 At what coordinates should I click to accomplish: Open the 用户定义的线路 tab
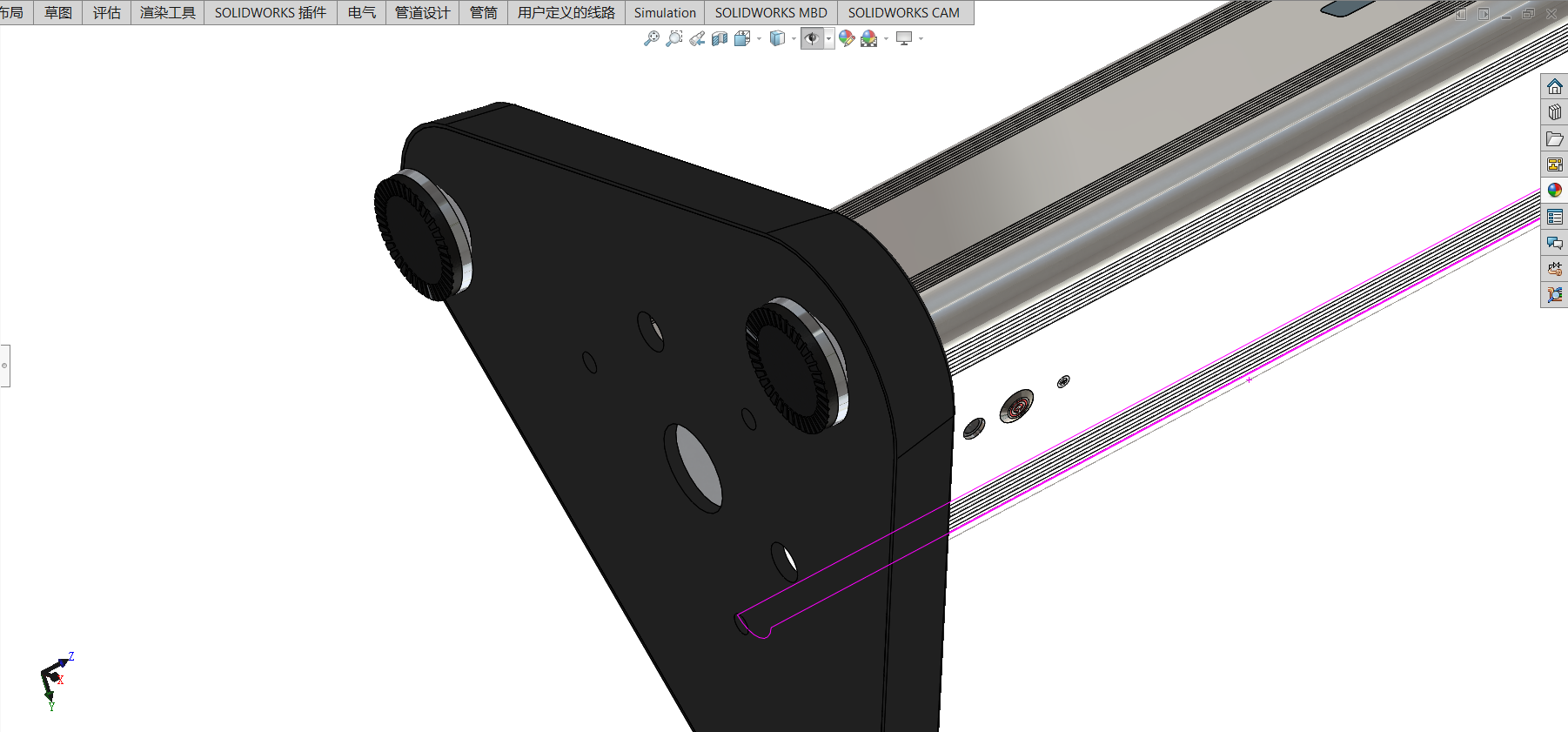coord(566,12)
